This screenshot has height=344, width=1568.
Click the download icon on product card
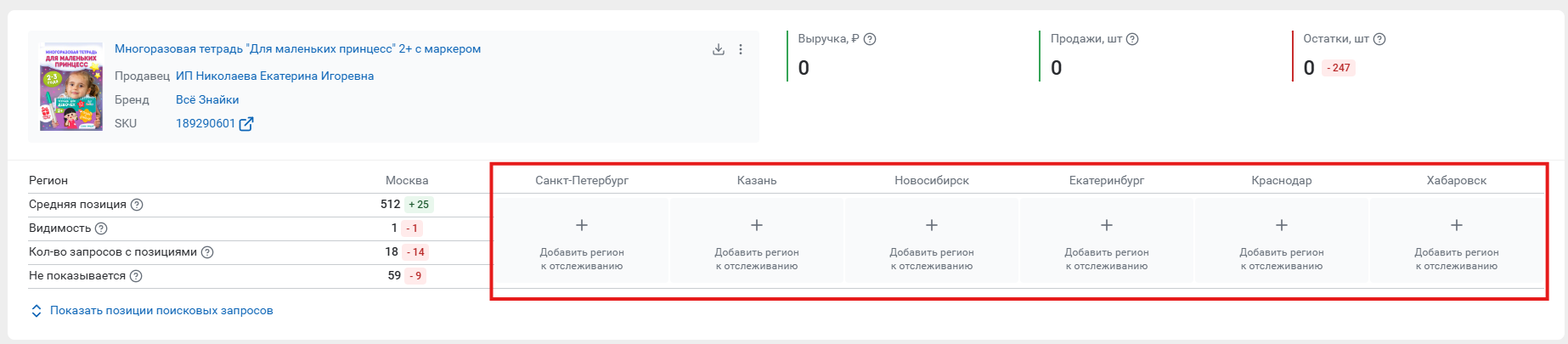719,49
